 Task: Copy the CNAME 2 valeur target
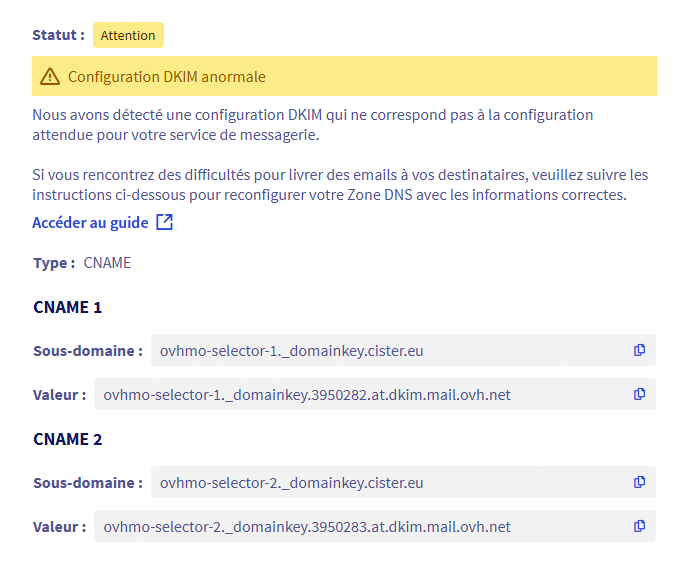tap(639, 526)
